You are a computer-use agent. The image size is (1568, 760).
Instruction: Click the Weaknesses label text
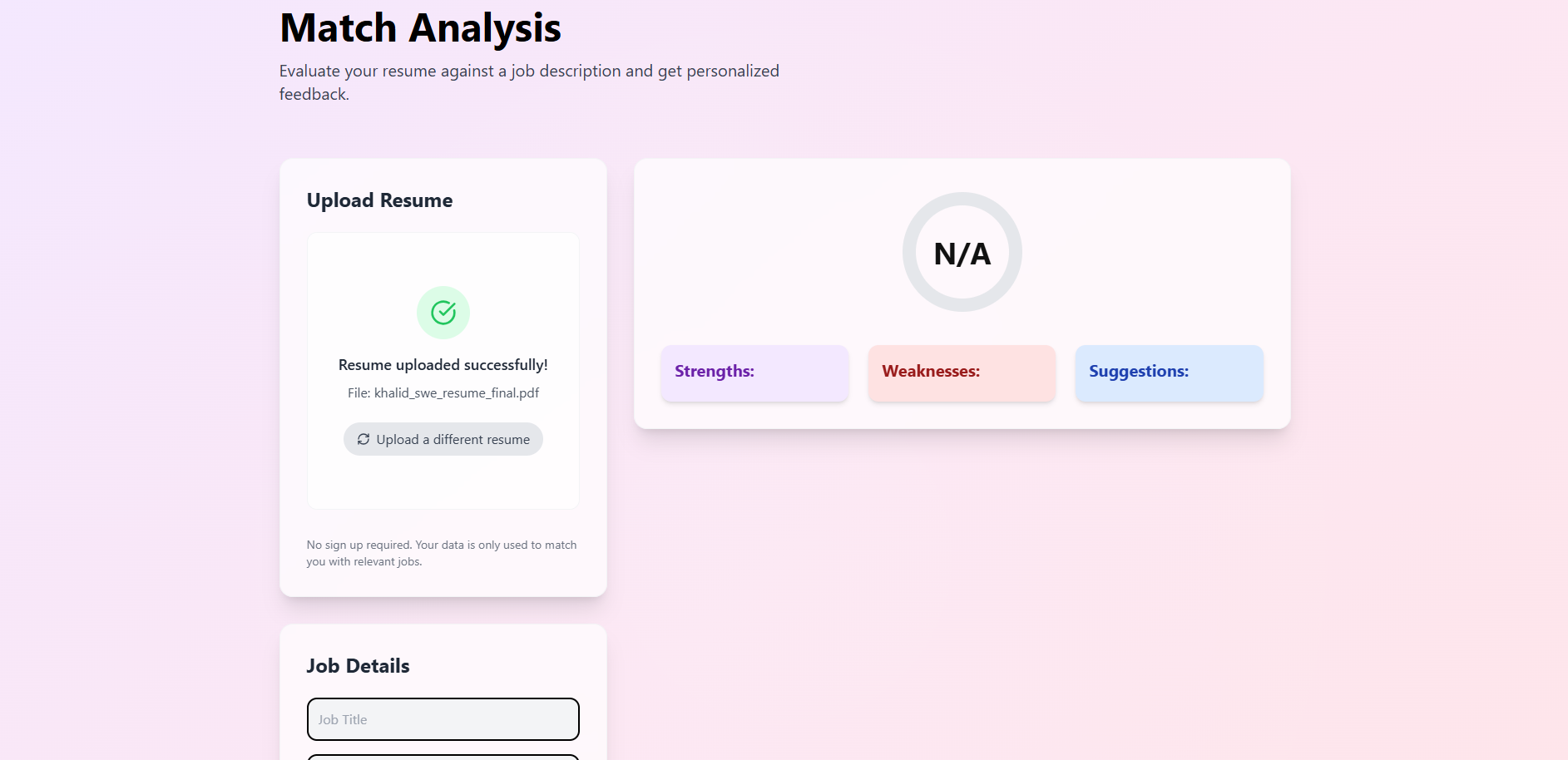pyautogui.click(x=931, y=371)
